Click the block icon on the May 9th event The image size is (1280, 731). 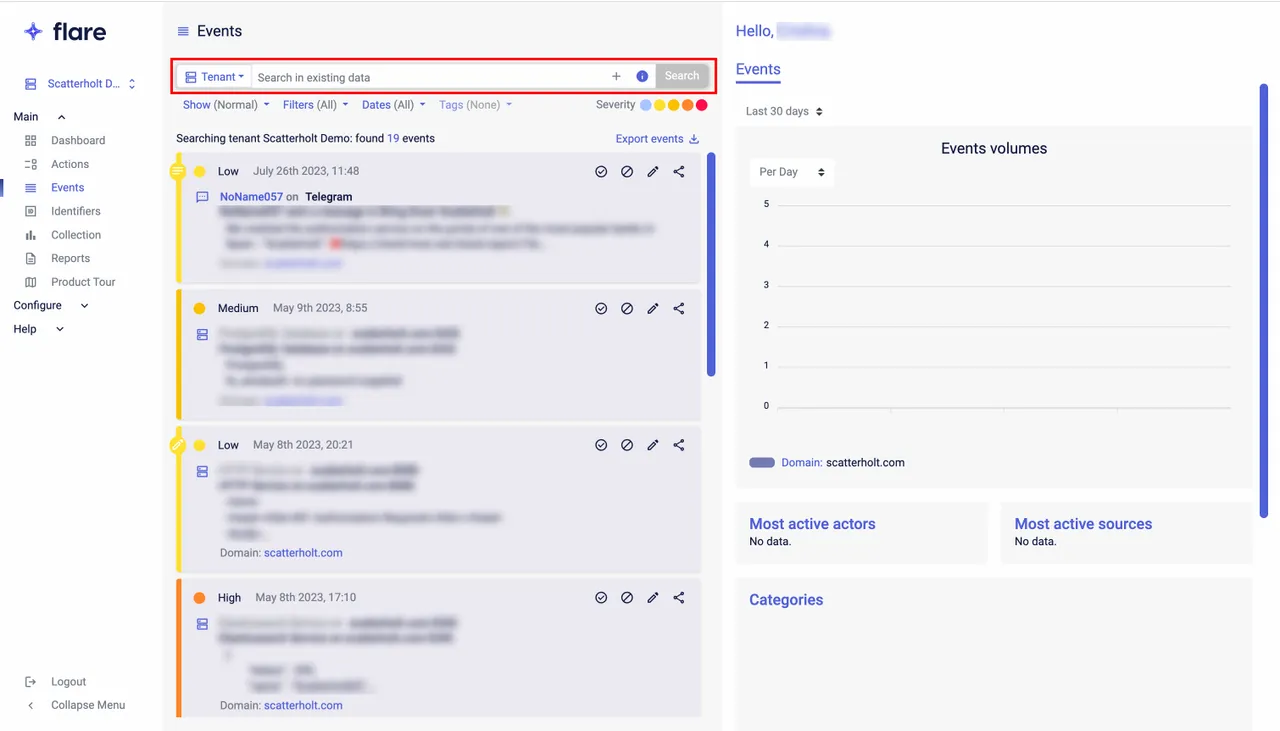(627, 308)
